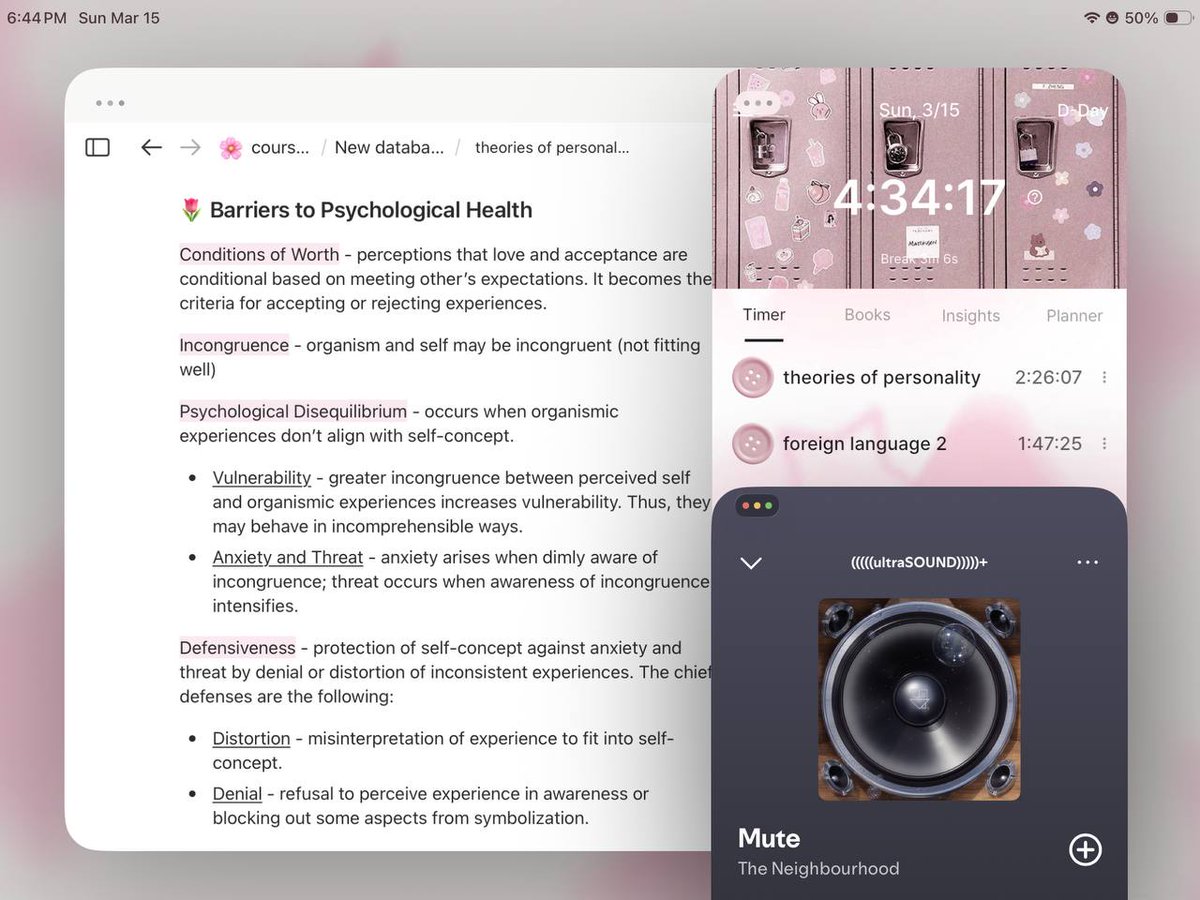Open options for theories of personality subject
Image resolution: width=1200 pixels, height=900 pixels.
pos(1104,378)
